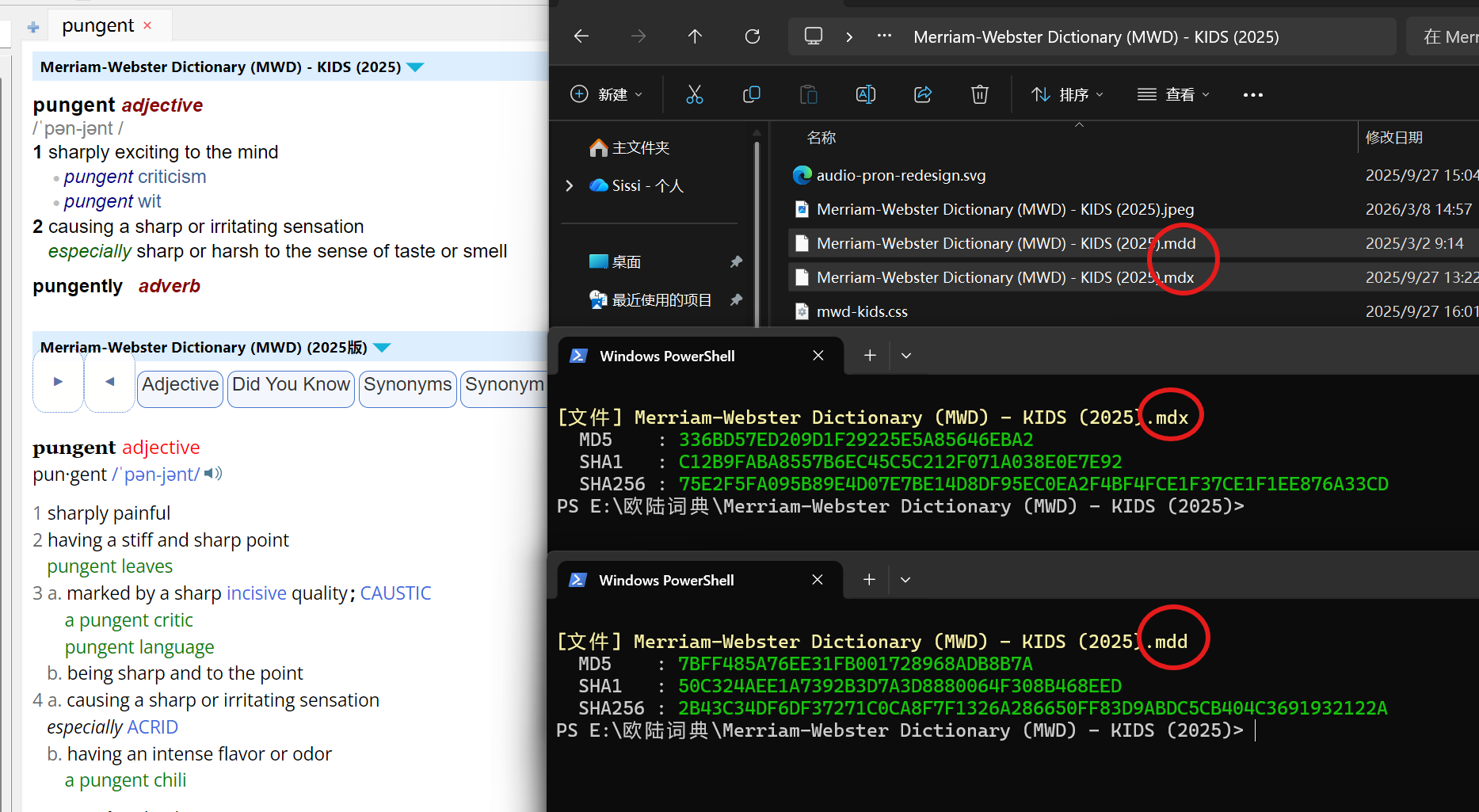
Task: Open the 查看 view dropdown
Action: pyautogui.click(x=1173, y=94)
